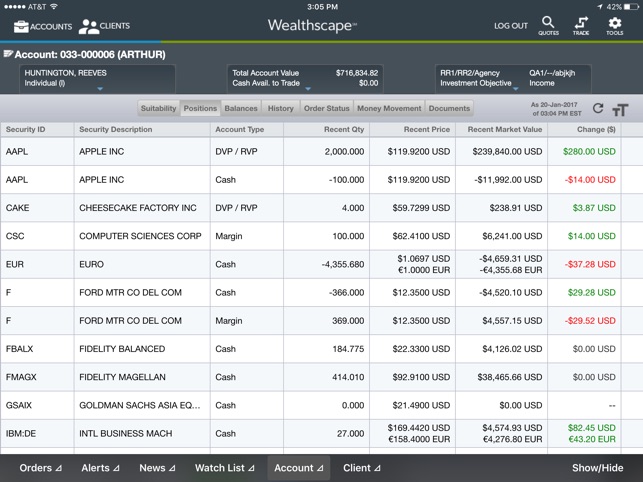Toggle the Show/Hide panel button

click(x=597, y=468)
